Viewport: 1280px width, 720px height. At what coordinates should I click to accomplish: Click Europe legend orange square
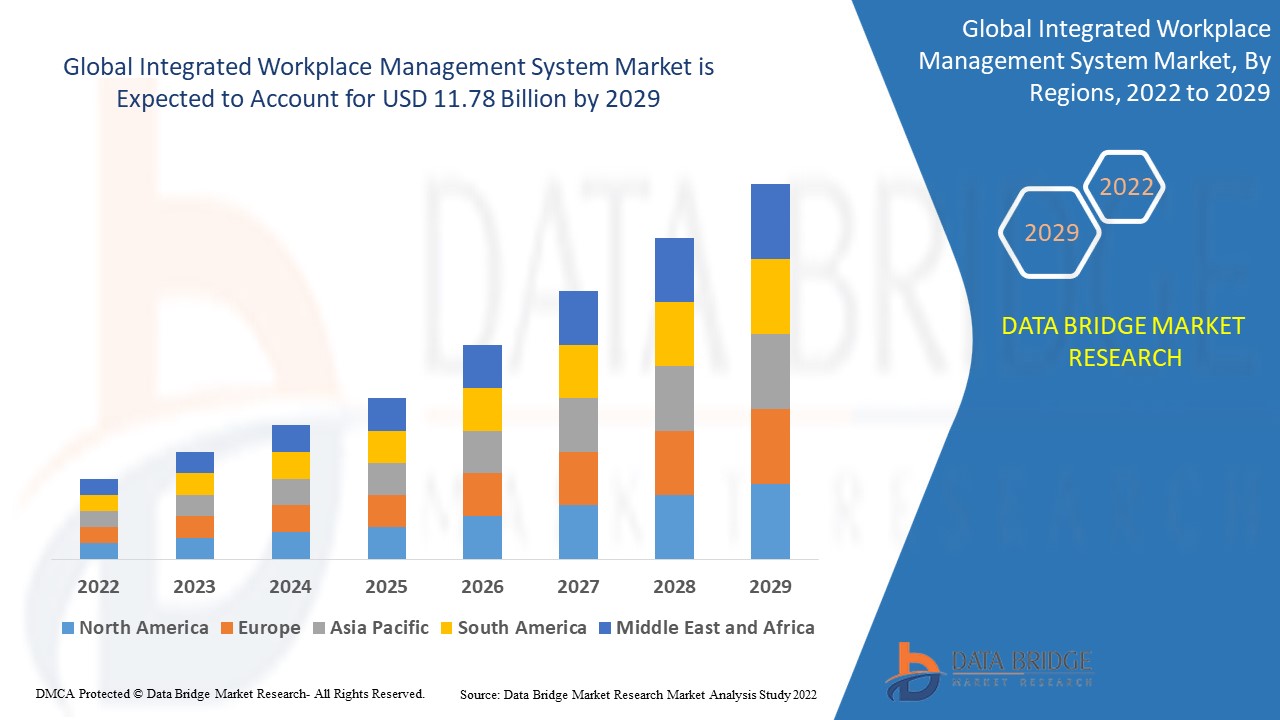[x=227, y=628]
